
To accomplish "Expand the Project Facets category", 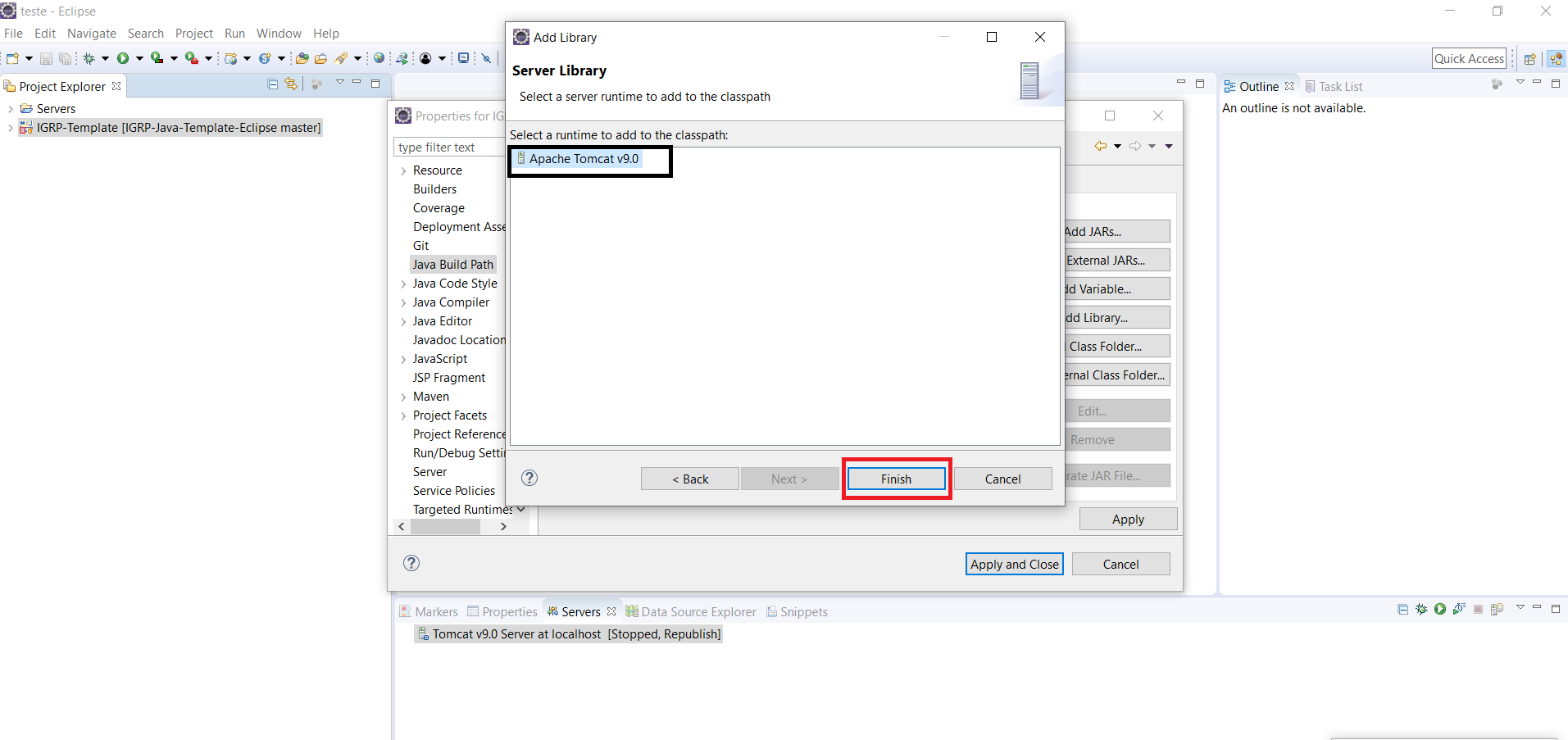I will coord(403,415).
